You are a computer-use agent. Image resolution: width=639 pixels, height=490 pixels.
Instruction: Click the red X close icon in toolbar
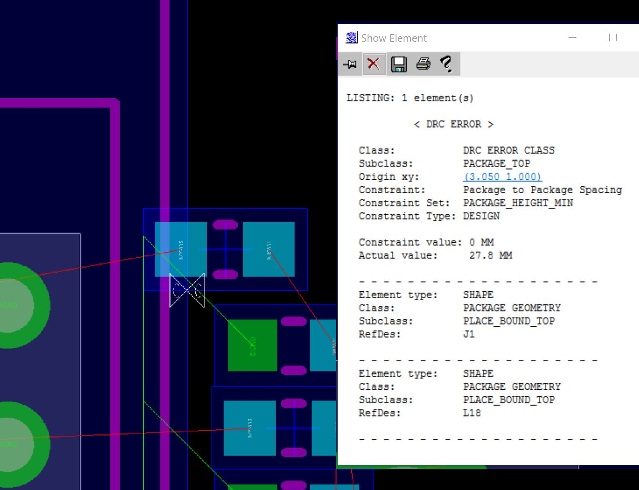click(373, 64)
